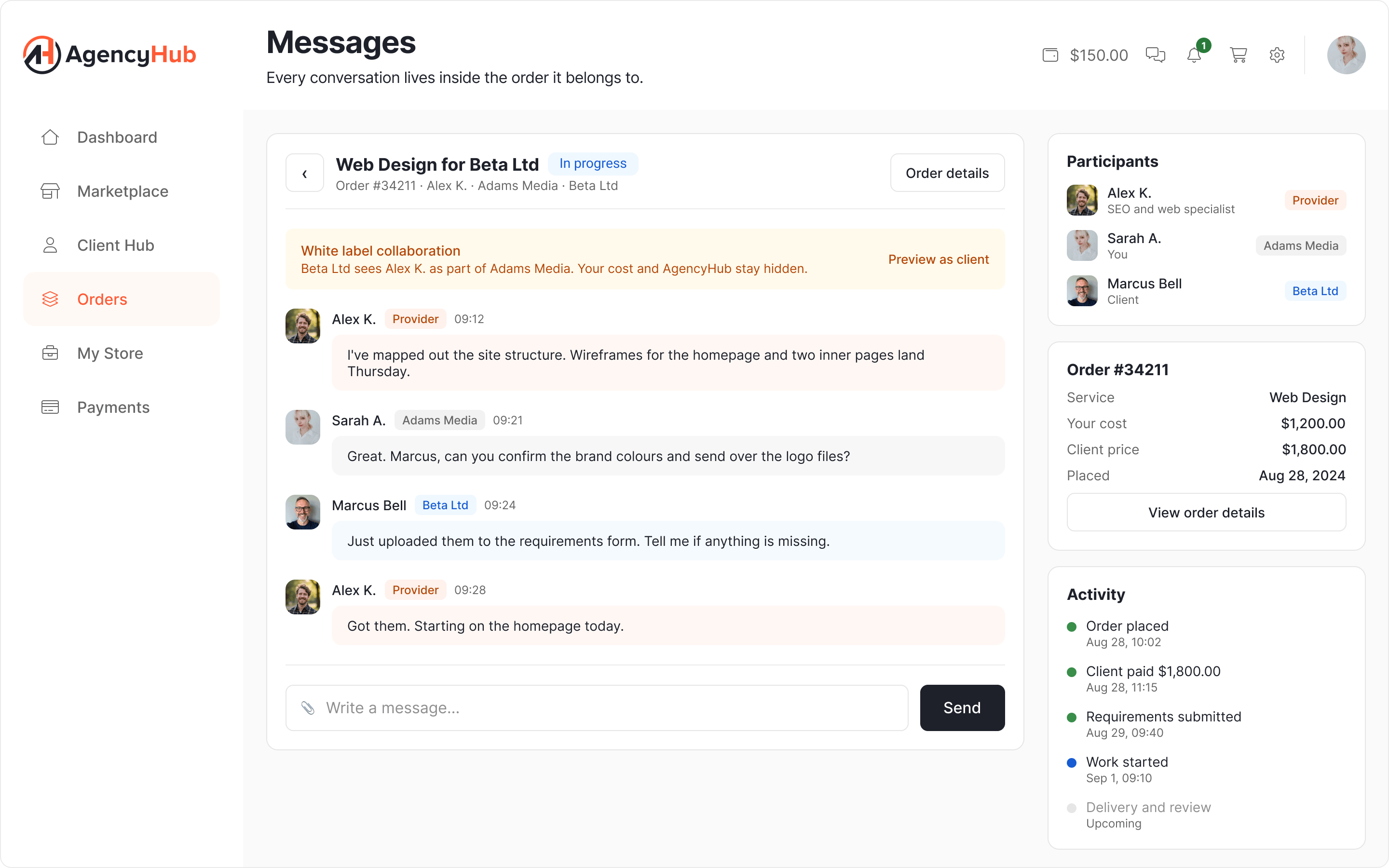The height and width of the screenshot is (868, 1389).
Task: Open the shopping cart icon
Action: (x=1238, y=55)
